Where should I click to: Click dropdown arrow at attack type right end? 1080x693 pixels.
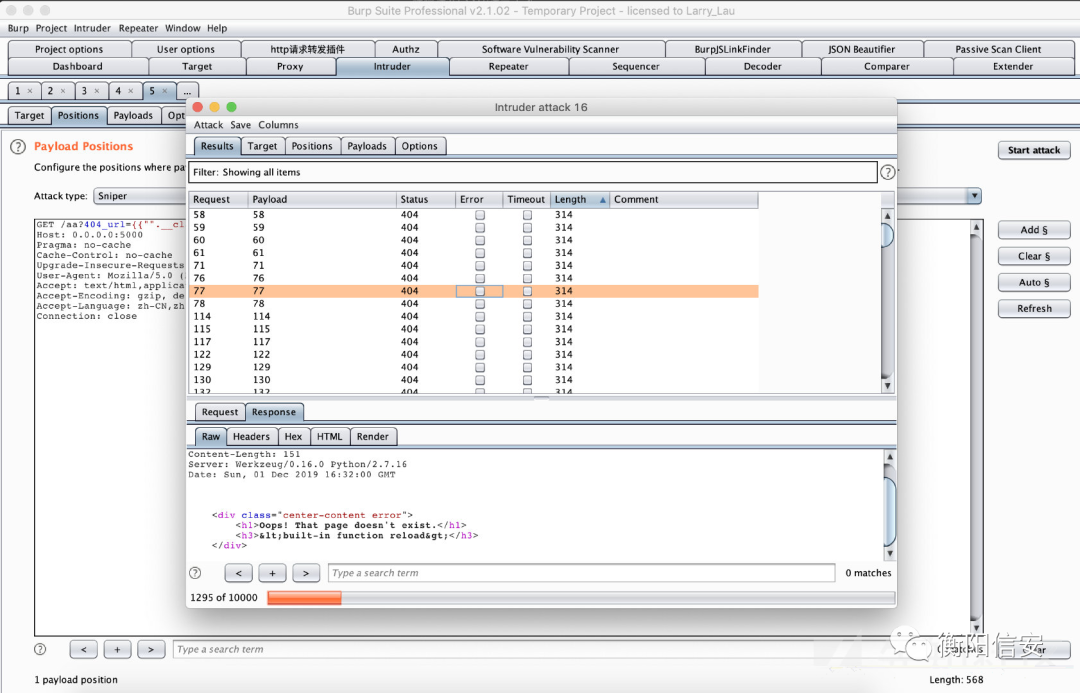pyautogui.click(x=974, y=196)
